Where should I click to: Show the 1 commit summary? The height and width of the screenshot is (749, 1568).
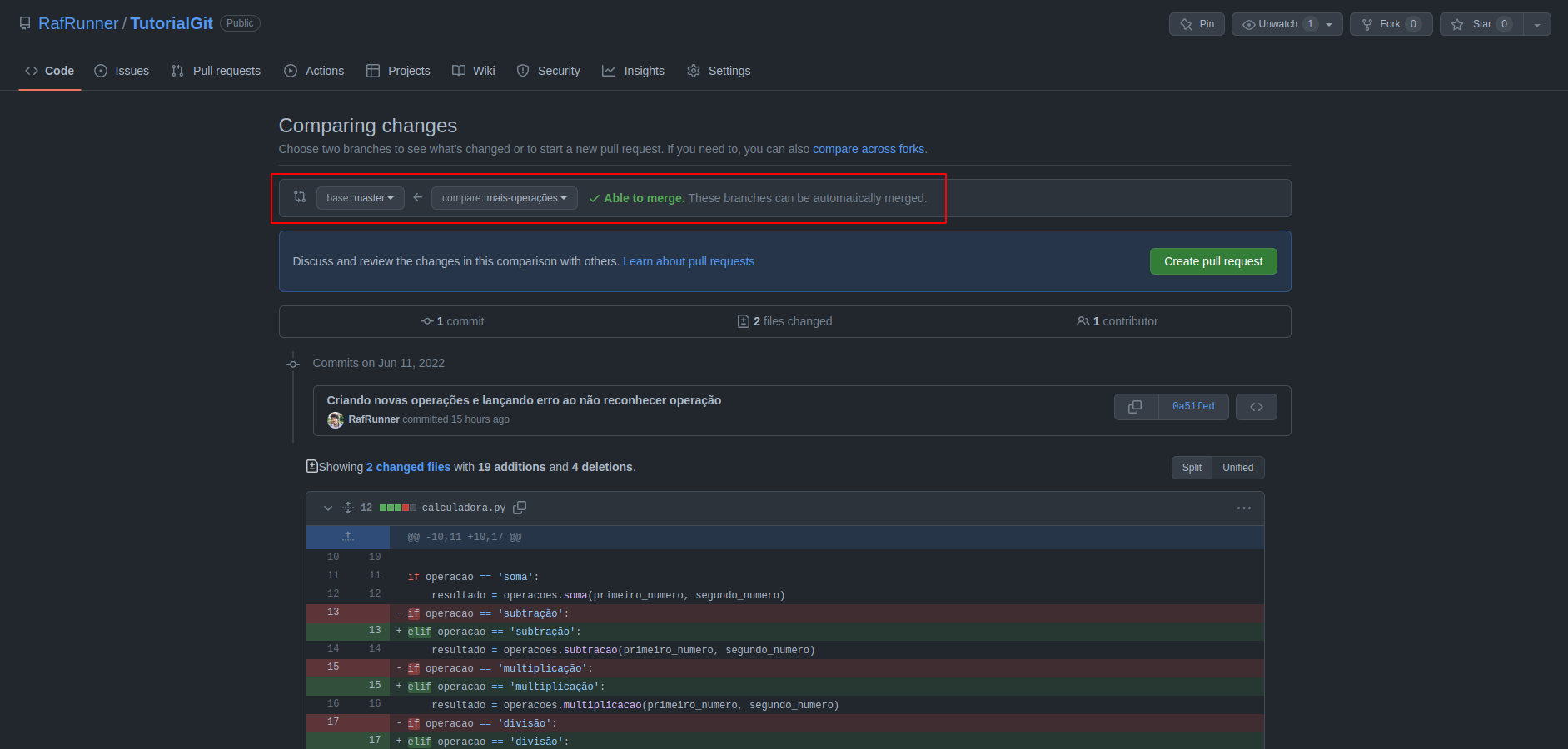coord(452,321)
